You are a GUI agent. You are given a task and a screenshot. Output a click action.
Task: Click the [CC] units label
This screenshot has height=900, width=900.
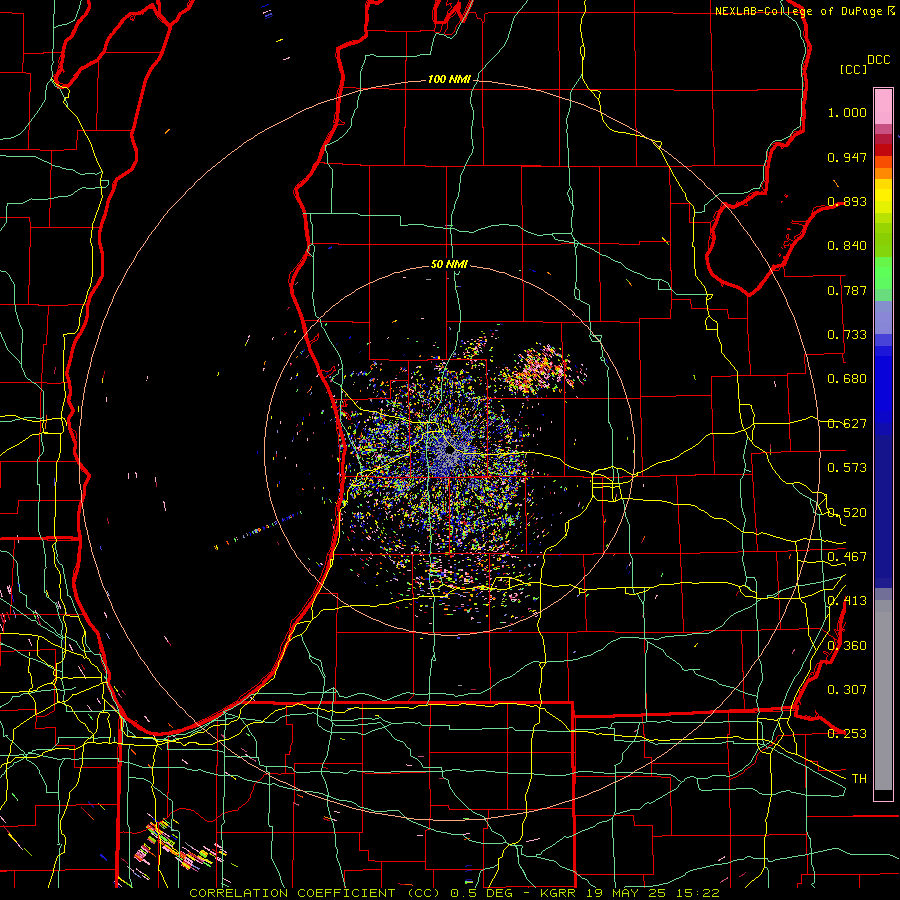(853, 69)
